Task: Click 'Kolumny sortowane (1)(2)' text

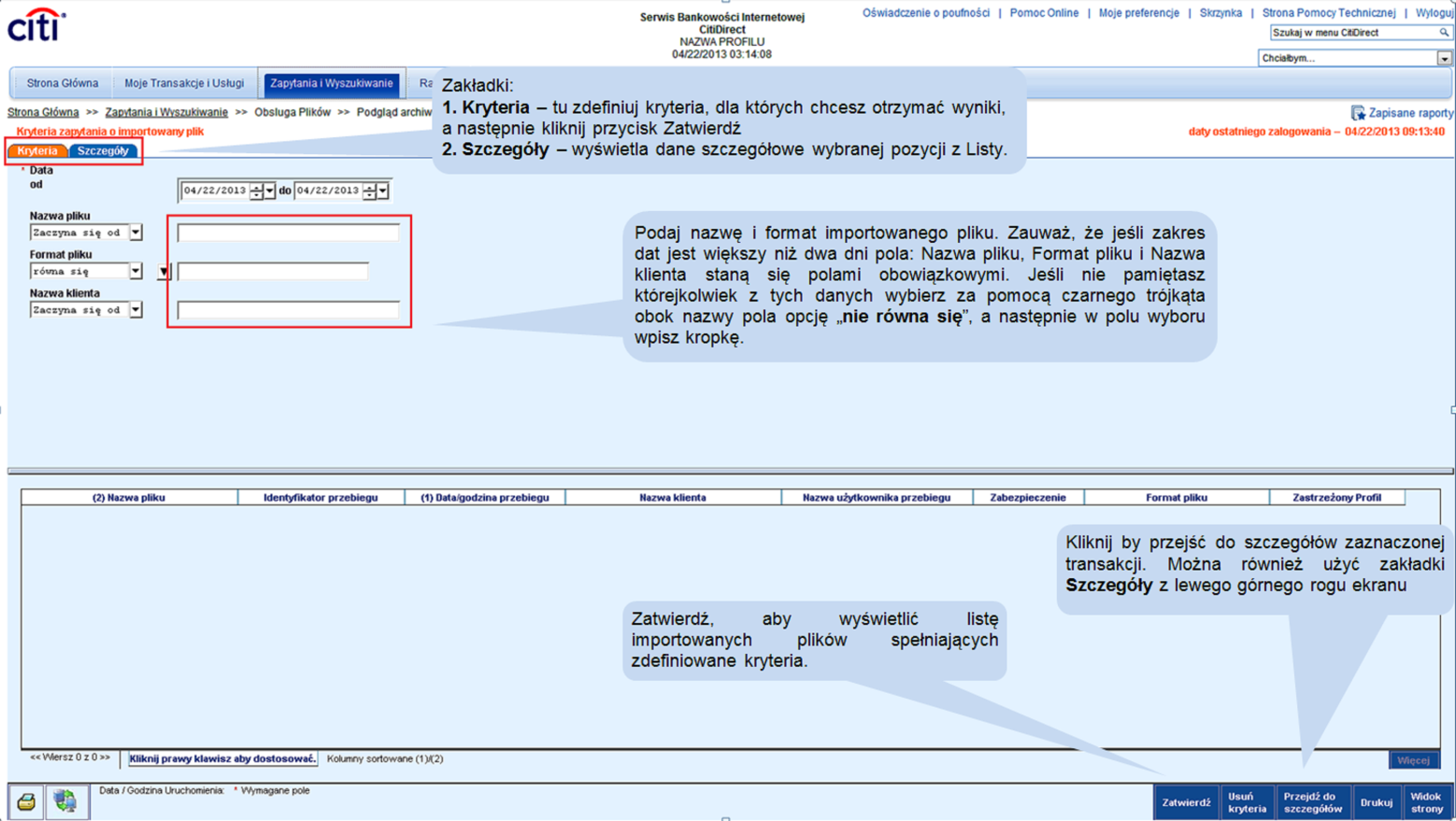Action: (385, 759)
